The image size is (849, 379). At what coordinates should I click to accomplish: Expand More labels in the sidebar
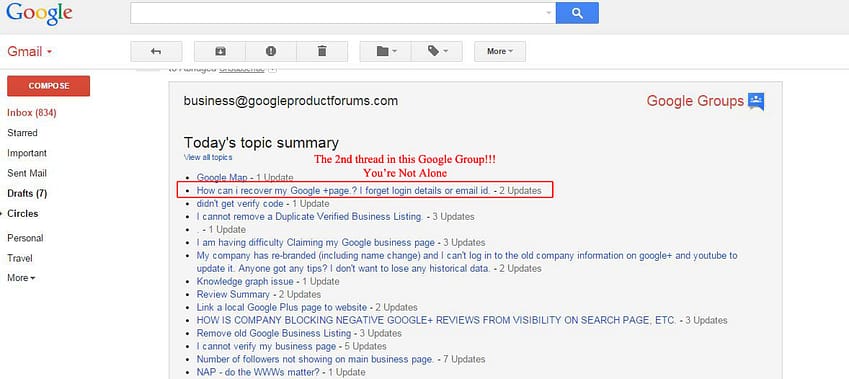21,278
